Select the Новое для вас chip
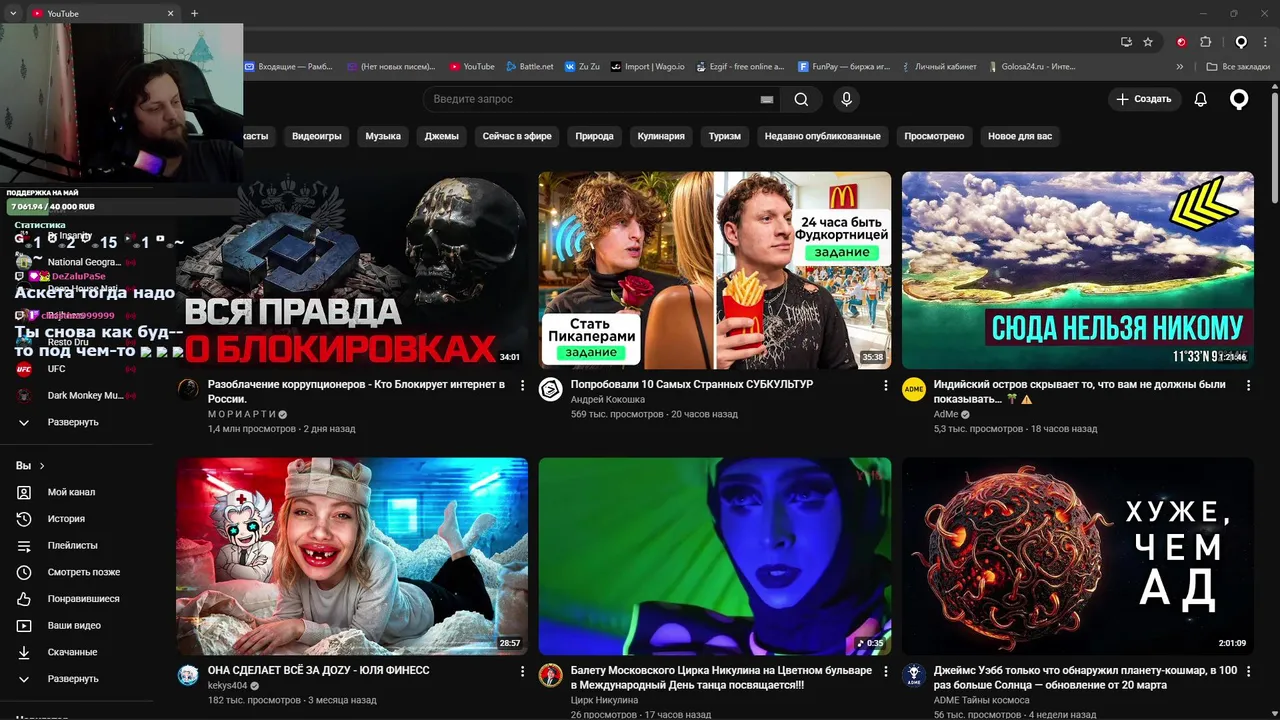Viewport: 1280px width, 720px height. (1020, 136)
